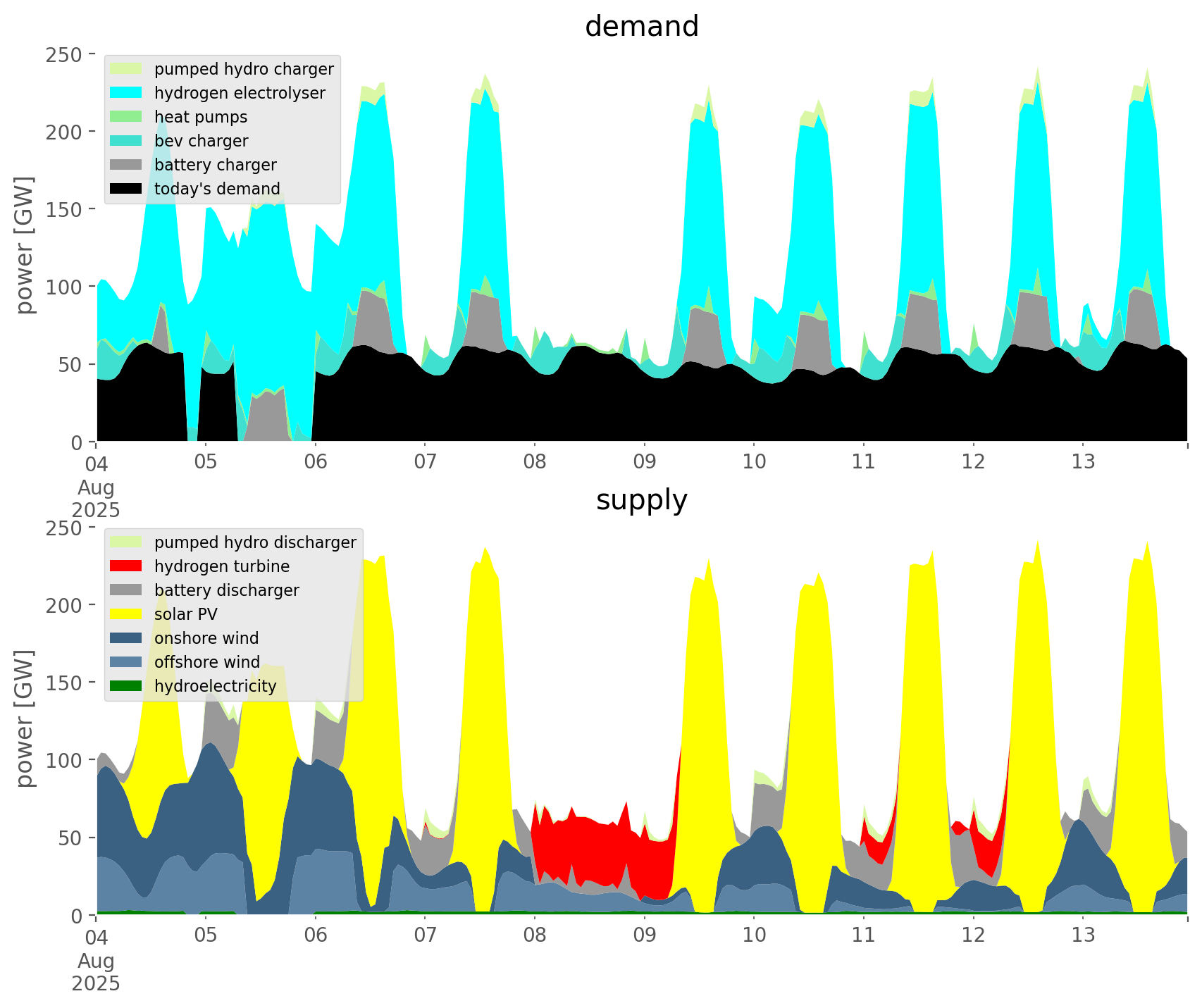Click the 11 date tick on supply chart
1202x1008 pixels.
[x=863, y=935]
